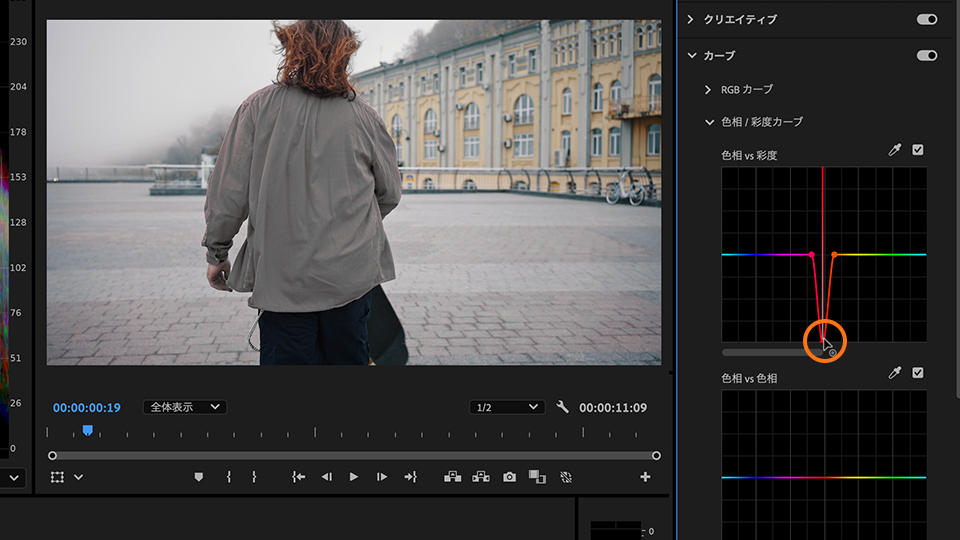Uncheck the 色相 vs 色相 checkbox

click(918, 373)
